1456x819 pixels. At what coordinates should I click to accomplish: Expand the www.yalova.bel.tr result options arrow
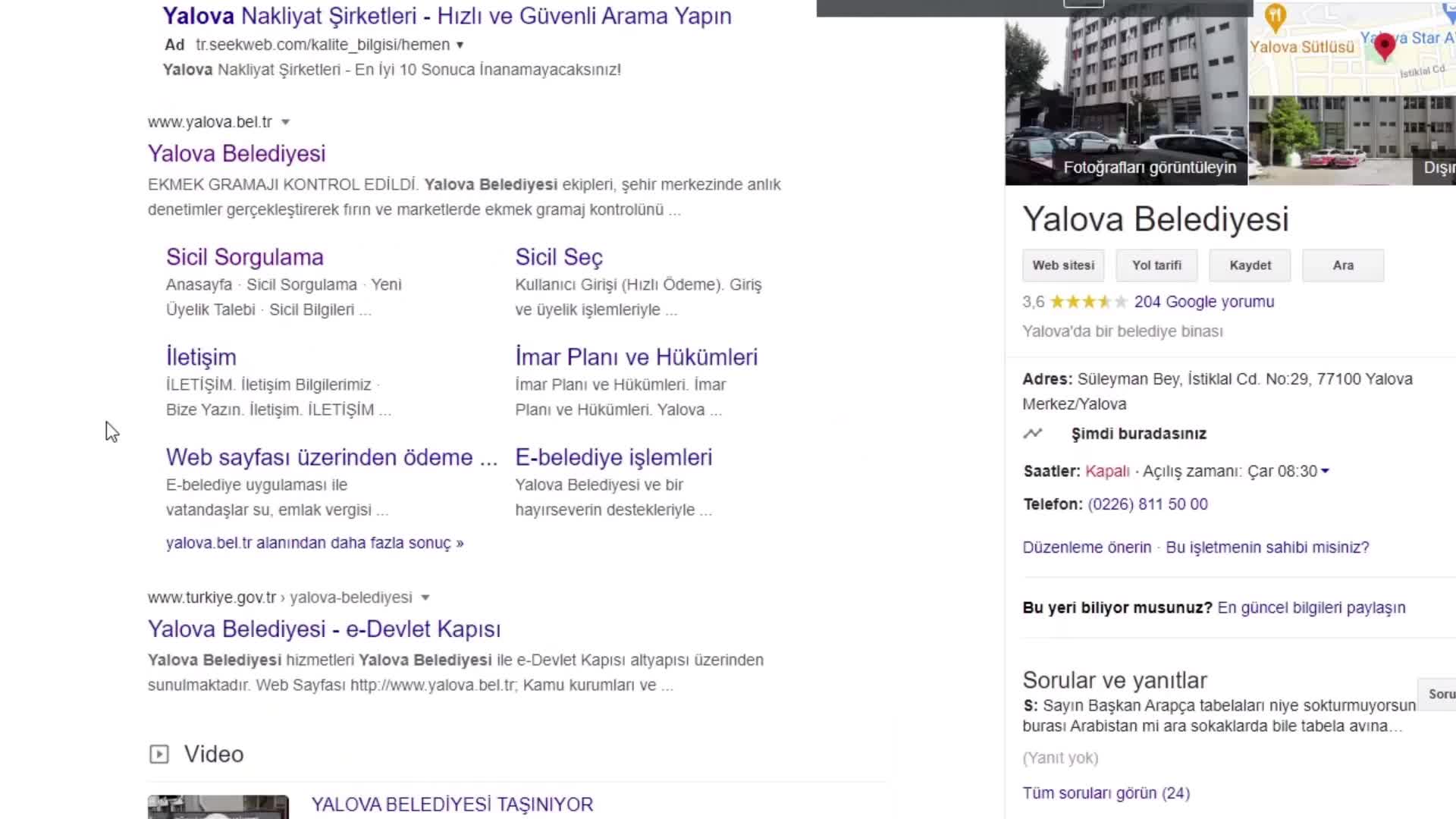click(x=285, y=122)
